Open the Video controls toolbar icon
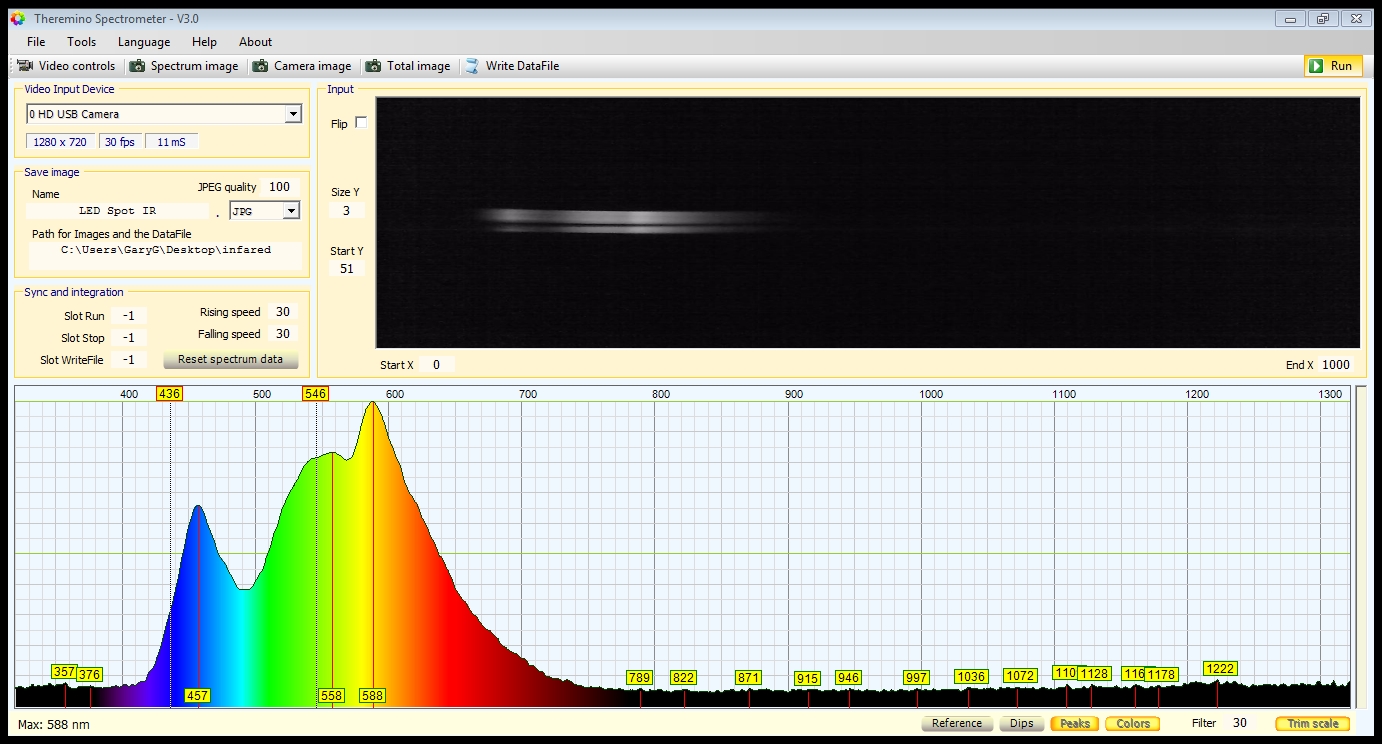 coord(25,66)
